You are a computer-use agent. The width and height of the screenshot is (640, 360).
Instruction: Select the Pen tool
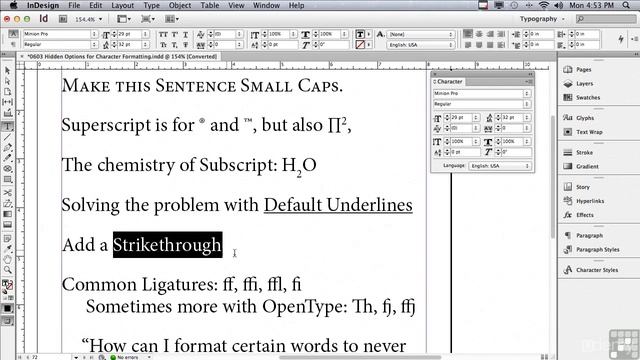click(7, 148)
